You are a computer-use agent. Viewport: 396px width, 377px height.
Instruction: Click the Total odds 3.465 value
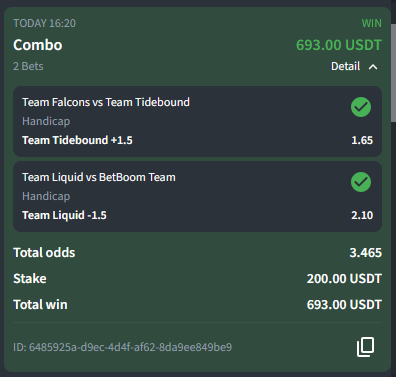click(365, 253)
